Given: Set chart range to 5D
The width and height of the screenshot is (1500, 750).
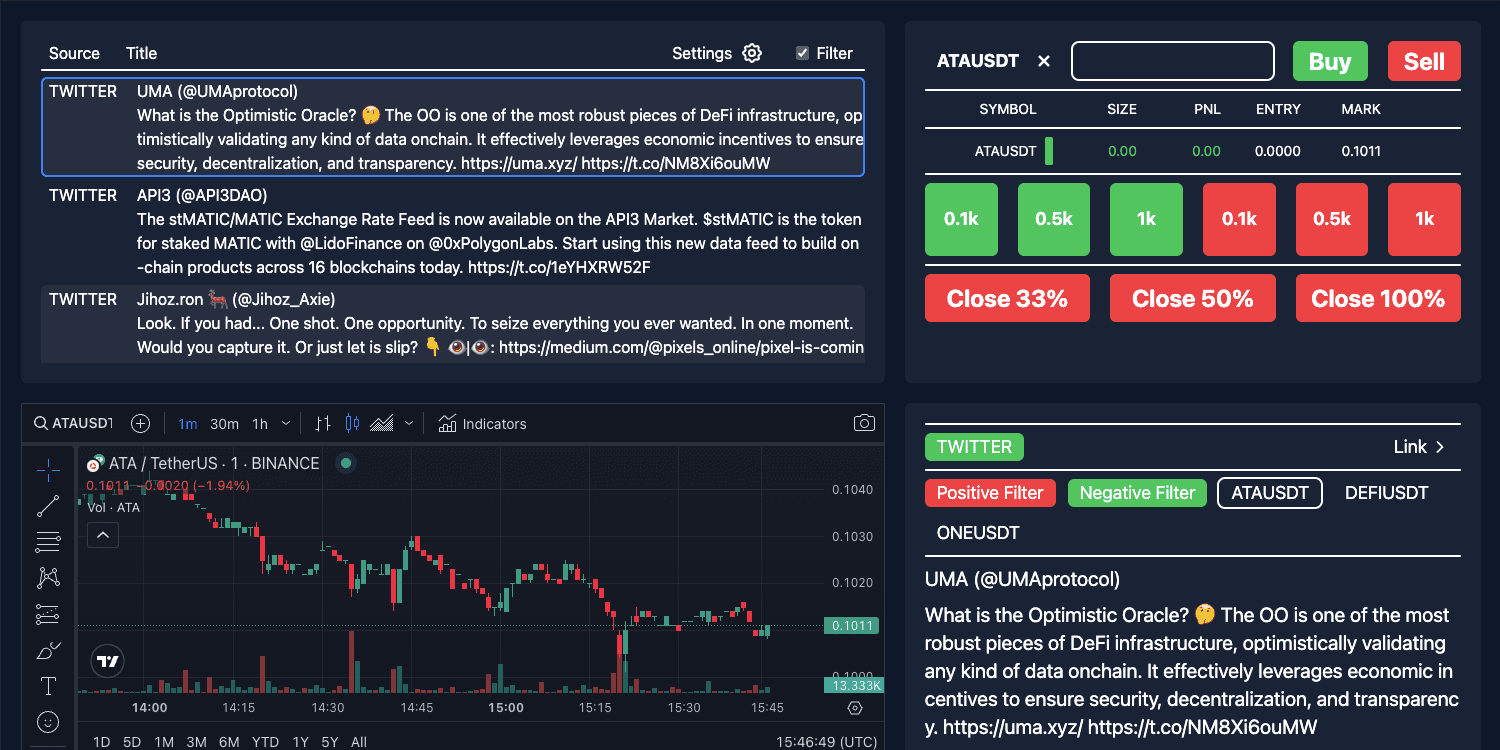Looking at the screenshot, I should pos(132,742).
